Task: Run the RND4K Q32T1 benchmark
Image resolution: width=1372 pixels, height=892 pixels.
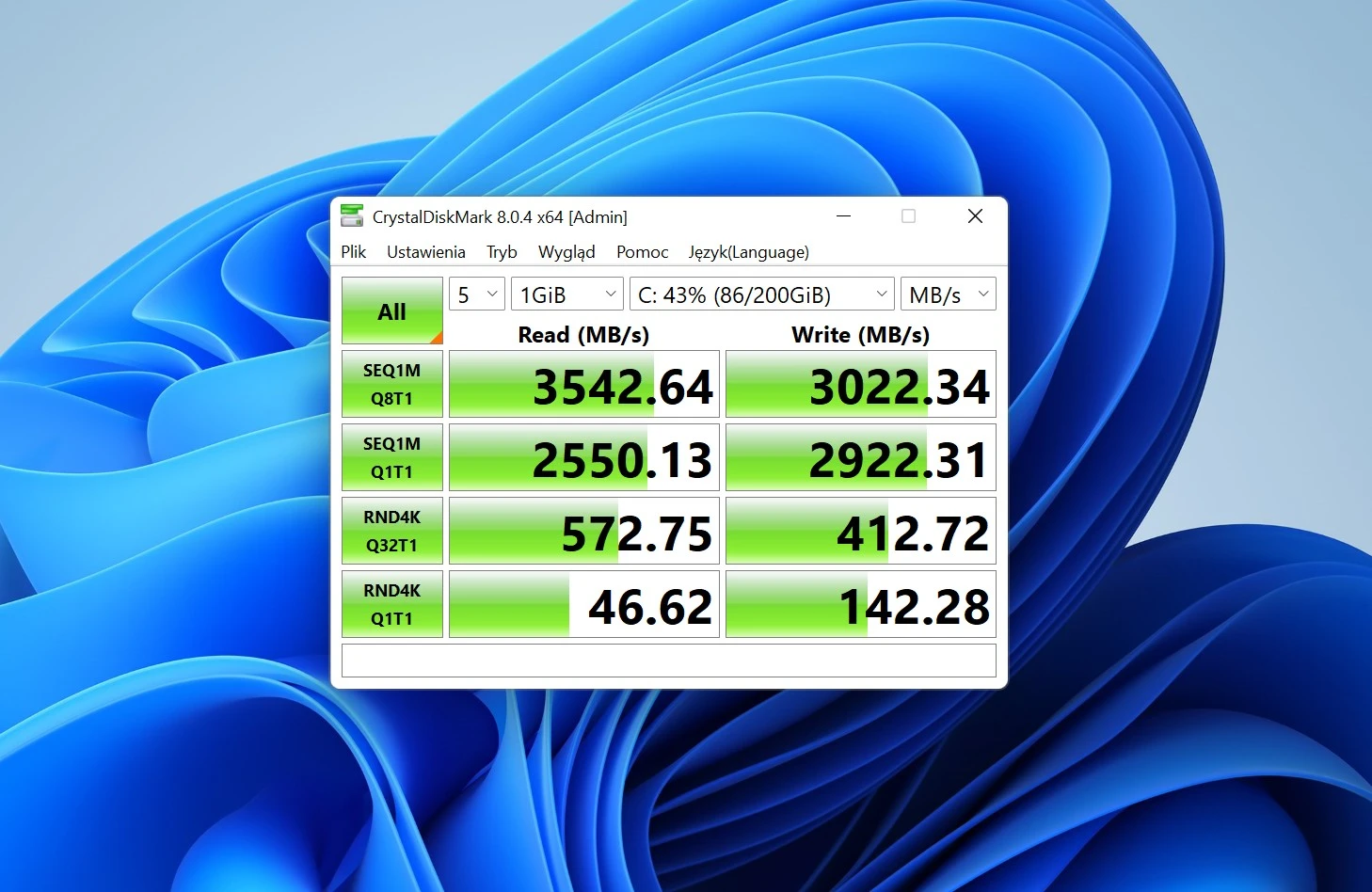Action: [391, 531]
